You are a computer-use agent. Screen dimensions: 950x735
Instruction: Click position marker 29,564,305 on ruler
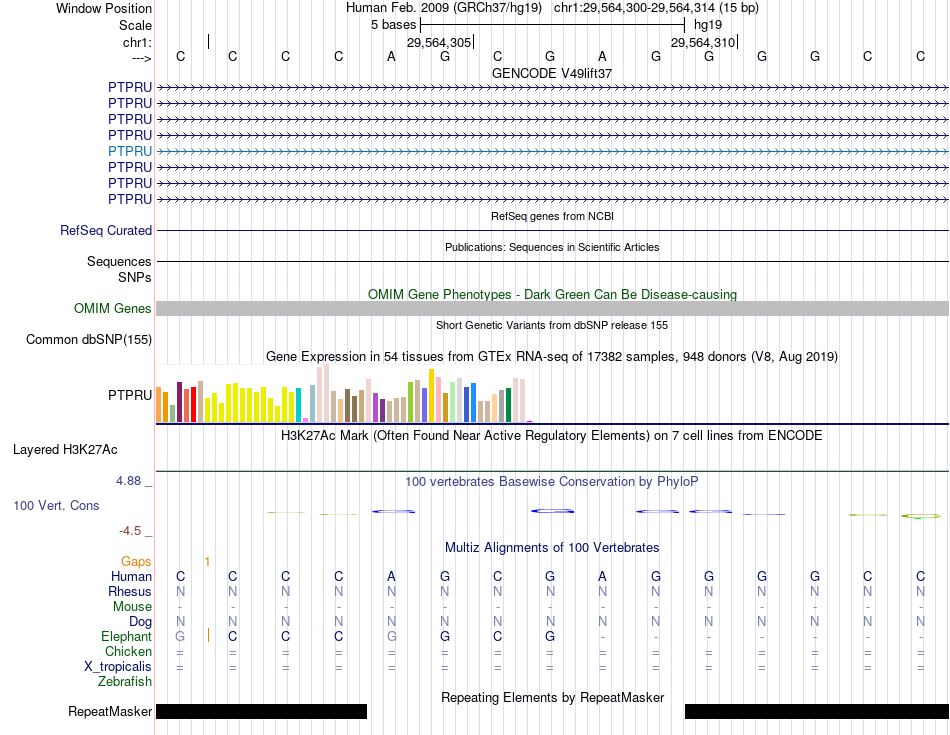click(x=439, y=42)
